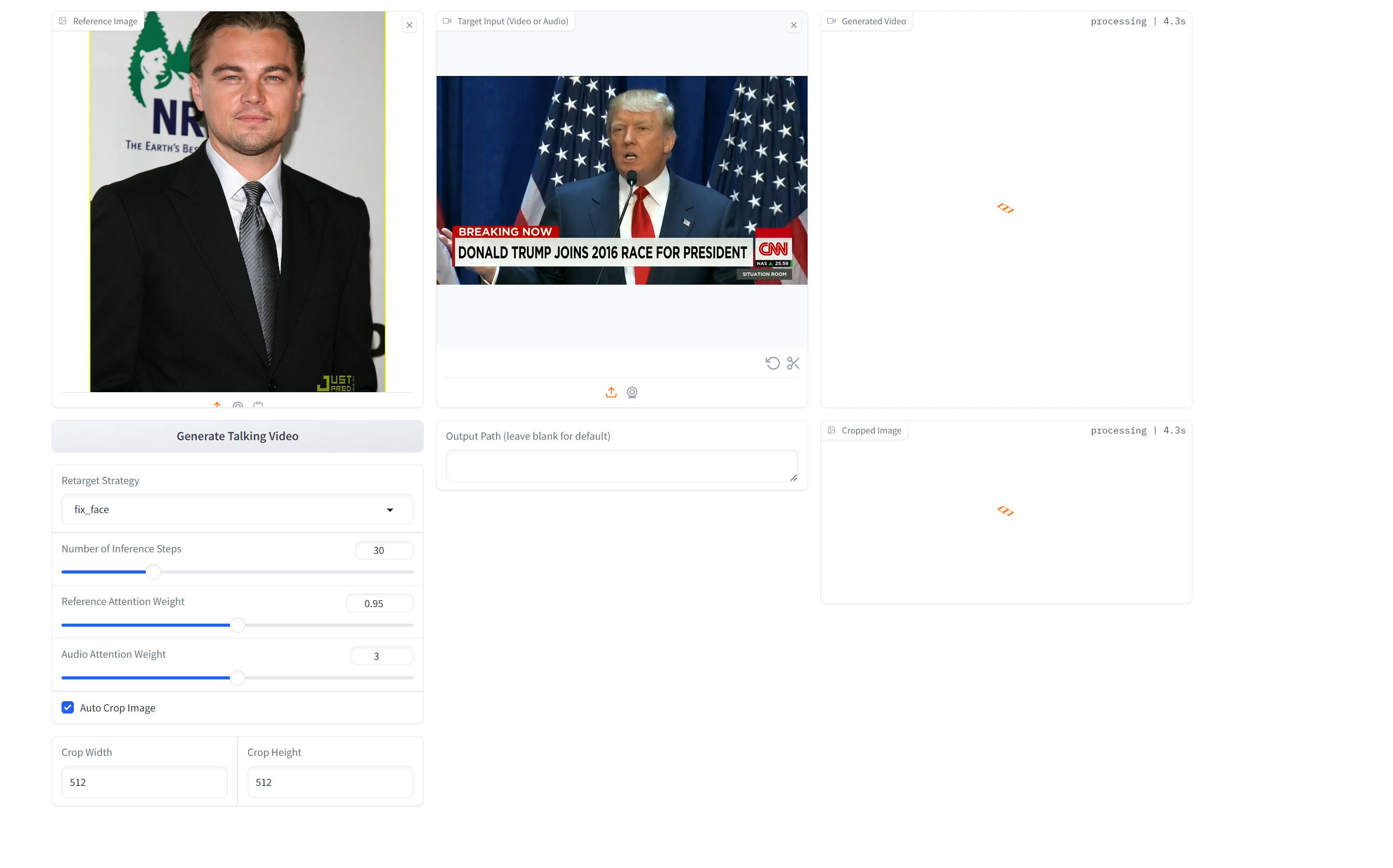Click the Reference Attention Weight slider handle
Screen dimensions: 1393x868
(x=237, y=625)
